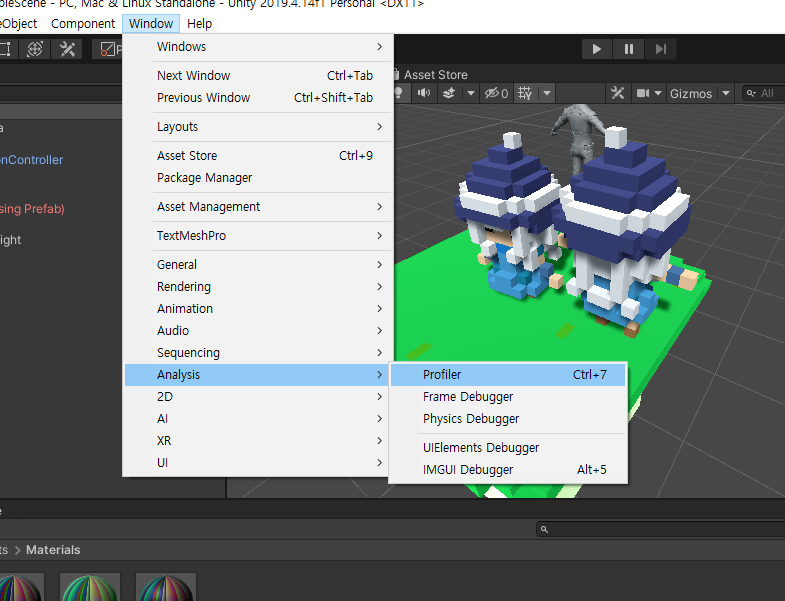Expand the Rendering submenu

pos(258,287)
